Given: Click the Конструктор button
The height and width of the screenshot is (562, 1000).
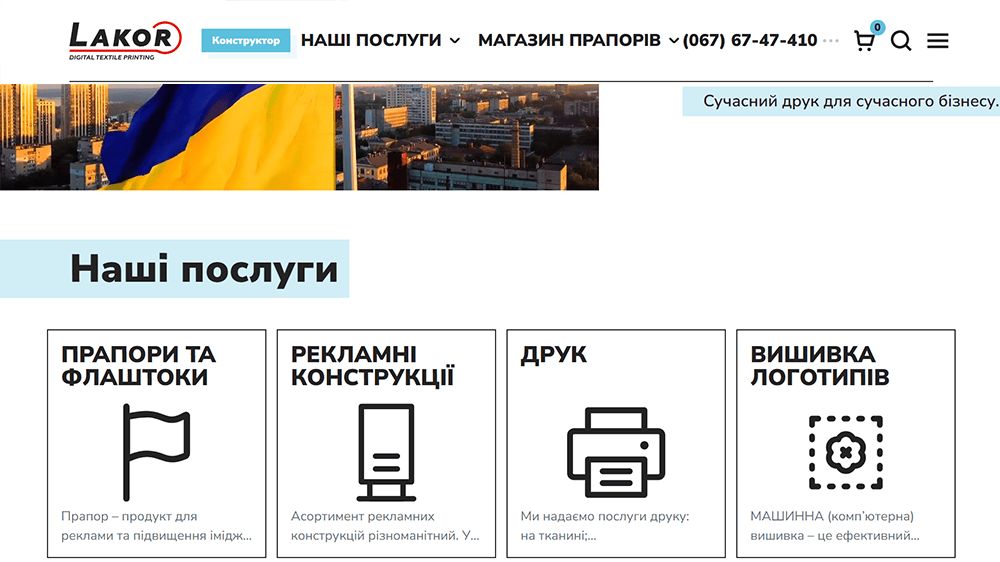Looking at the screenshot, I should tap(246, 40).
